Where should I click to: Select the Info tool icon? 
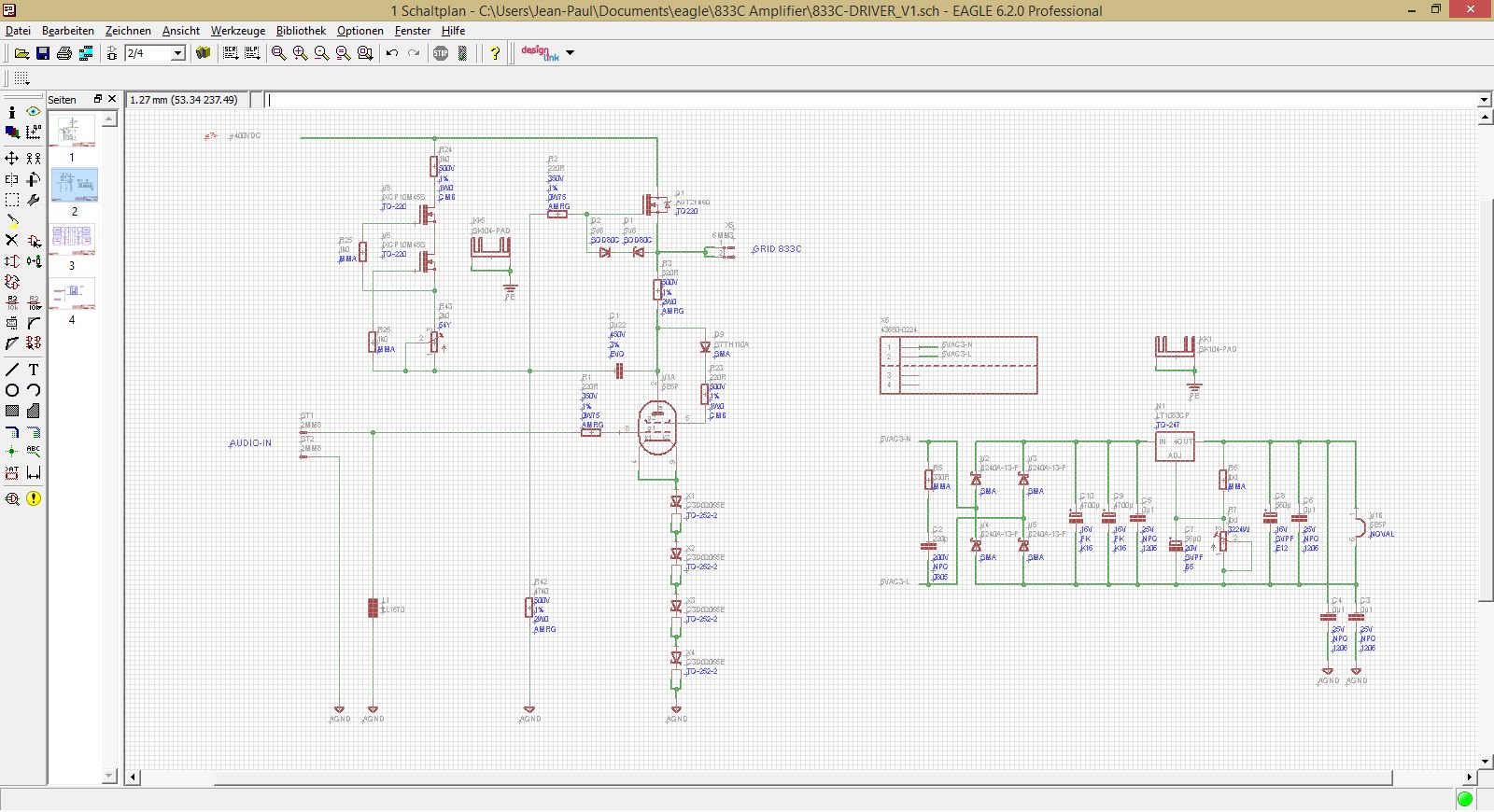[12, 112]
